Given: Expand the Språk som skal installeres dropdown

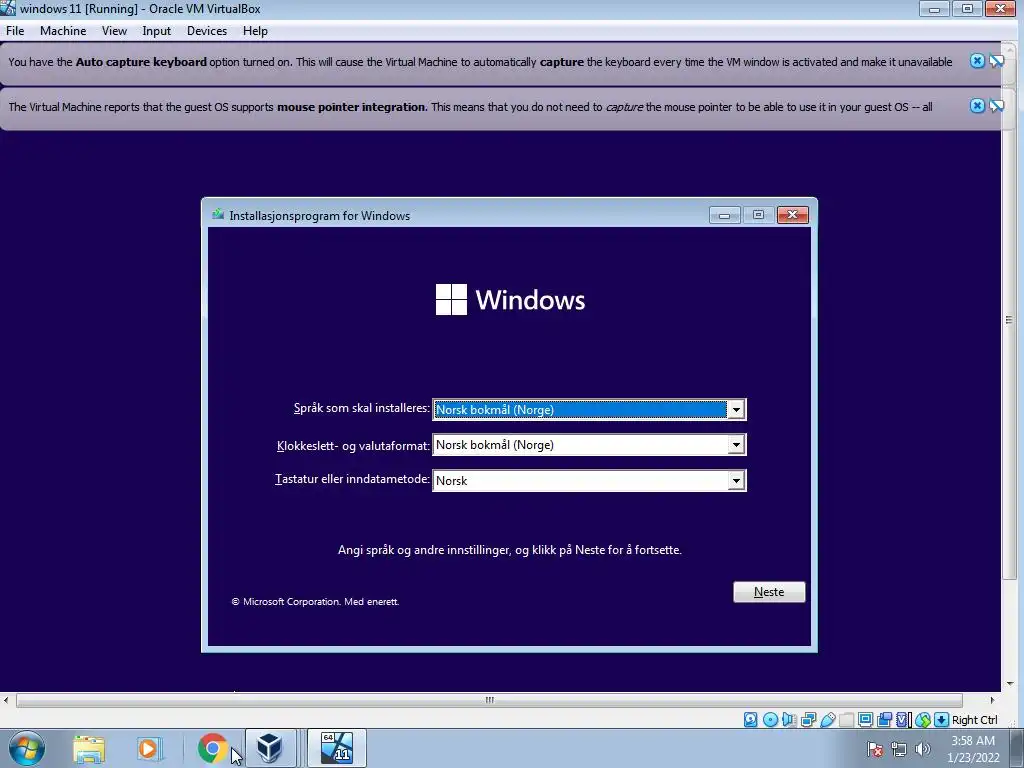Looking at the screenshot, I should 736,409.
